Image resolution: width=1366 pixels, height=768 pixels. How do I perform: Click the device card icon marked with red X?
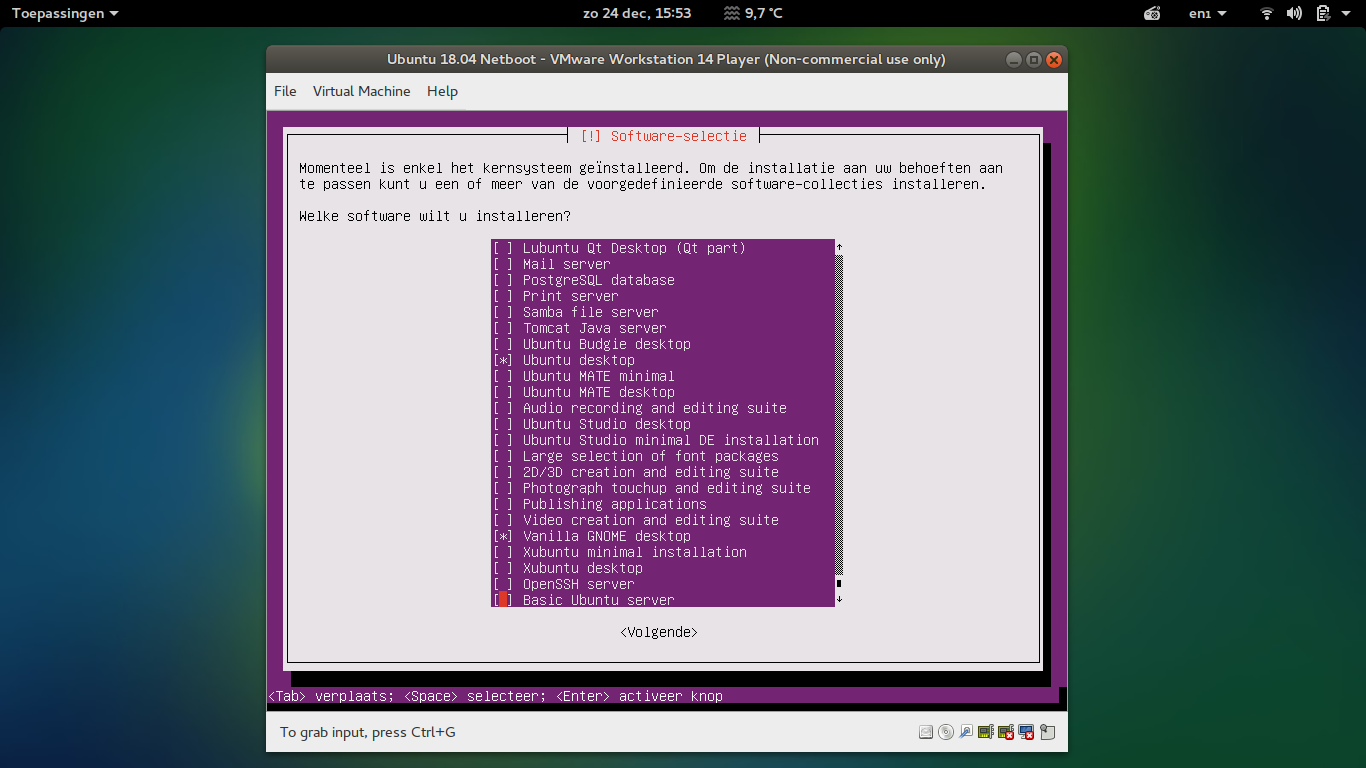pyautogui.click(x=1006, y=732)
